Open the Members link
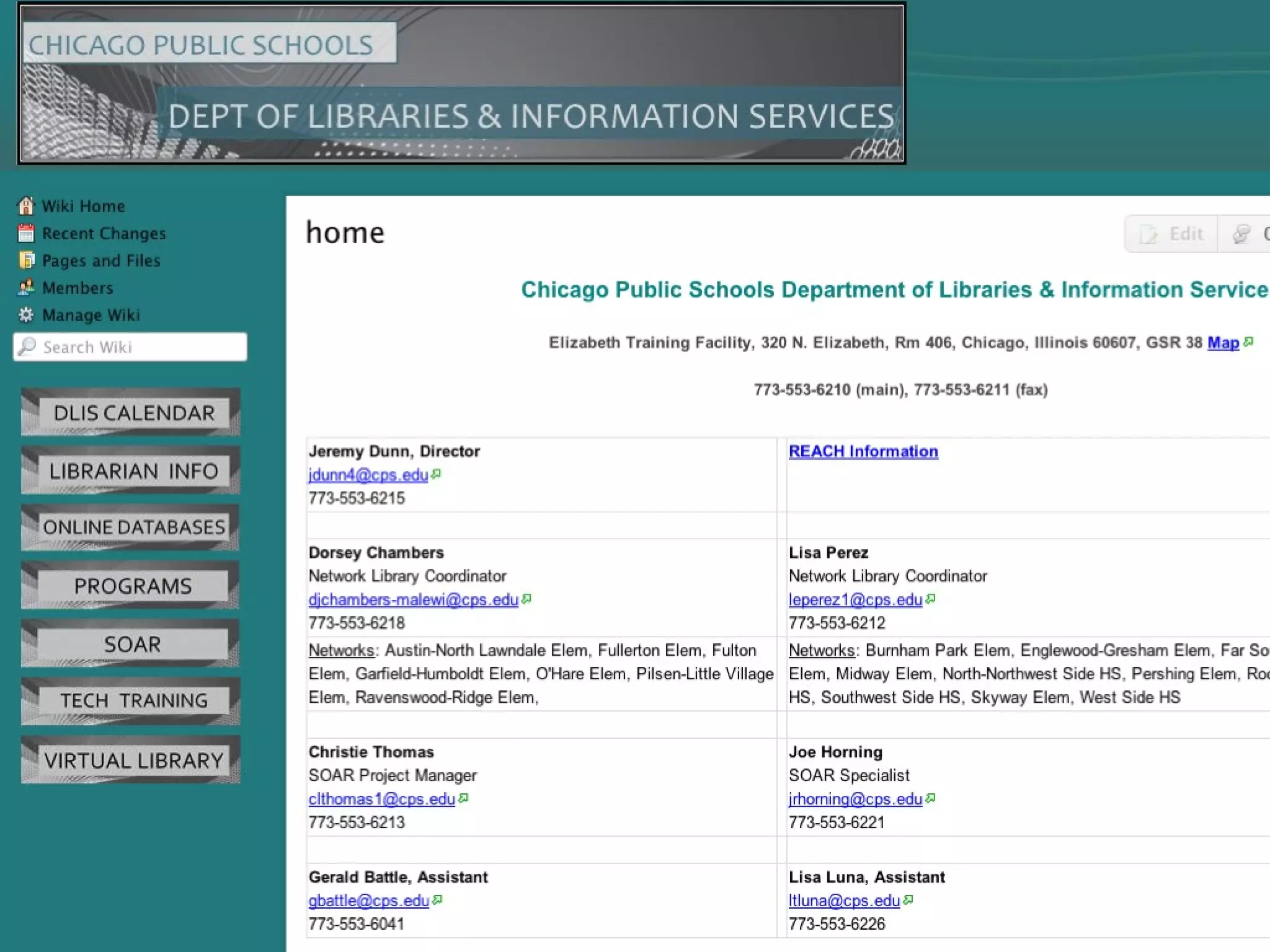1270x952 pixels. point(78,288)
